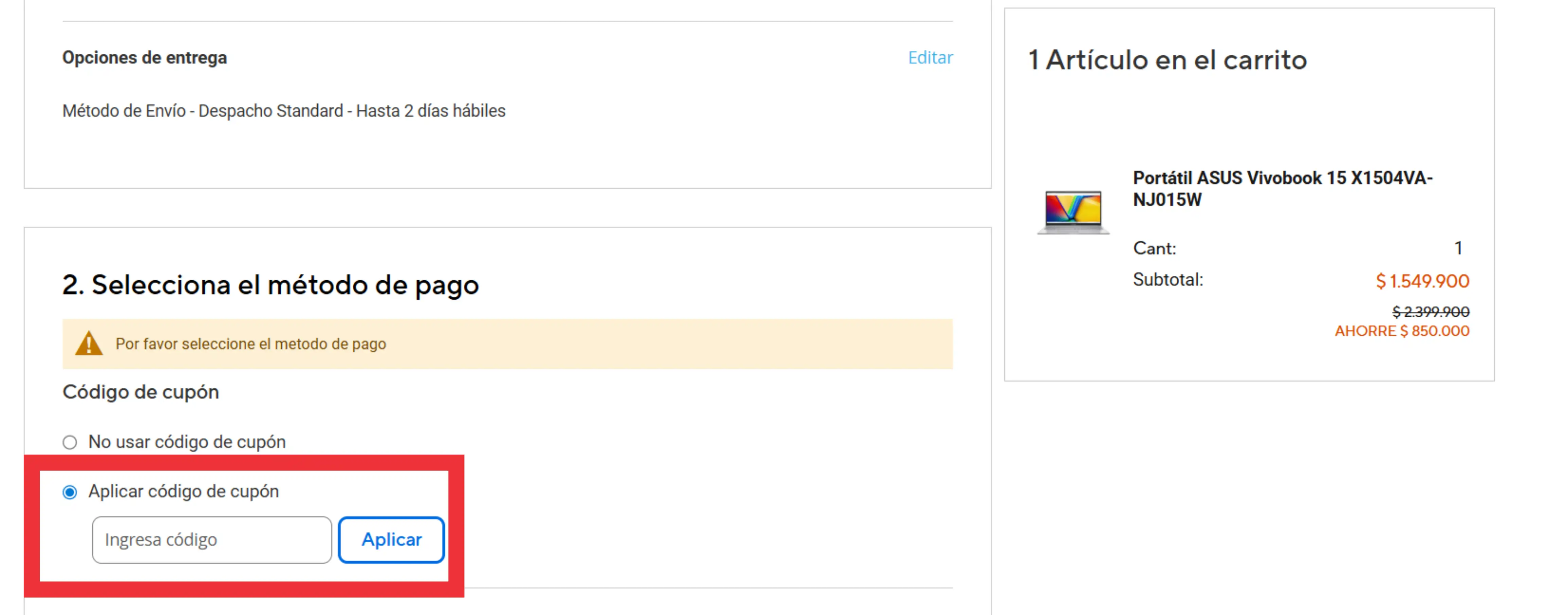Image resolution: width=1568 pixels, height=615 pixels.
Task: Click the 'Código de cupón' section label
Action: click(x=141, y=392)
